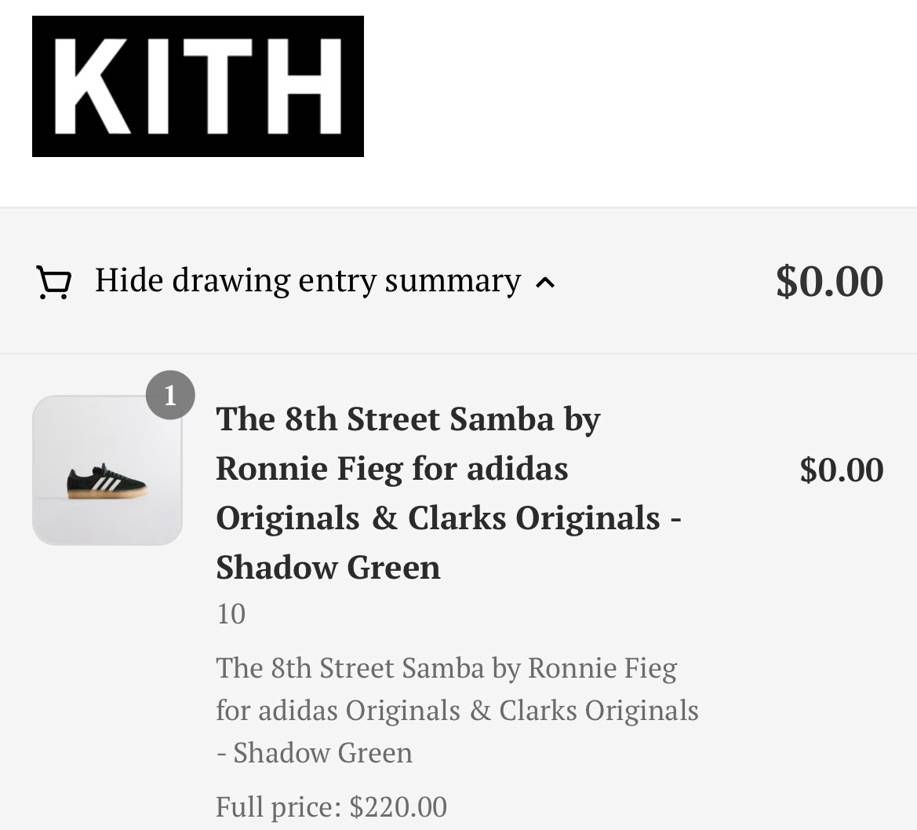The width and height of the screenshot is (917, 830).
Task: Click the bold Ronnie Fieg for adidas line
Action: (392, 468)
